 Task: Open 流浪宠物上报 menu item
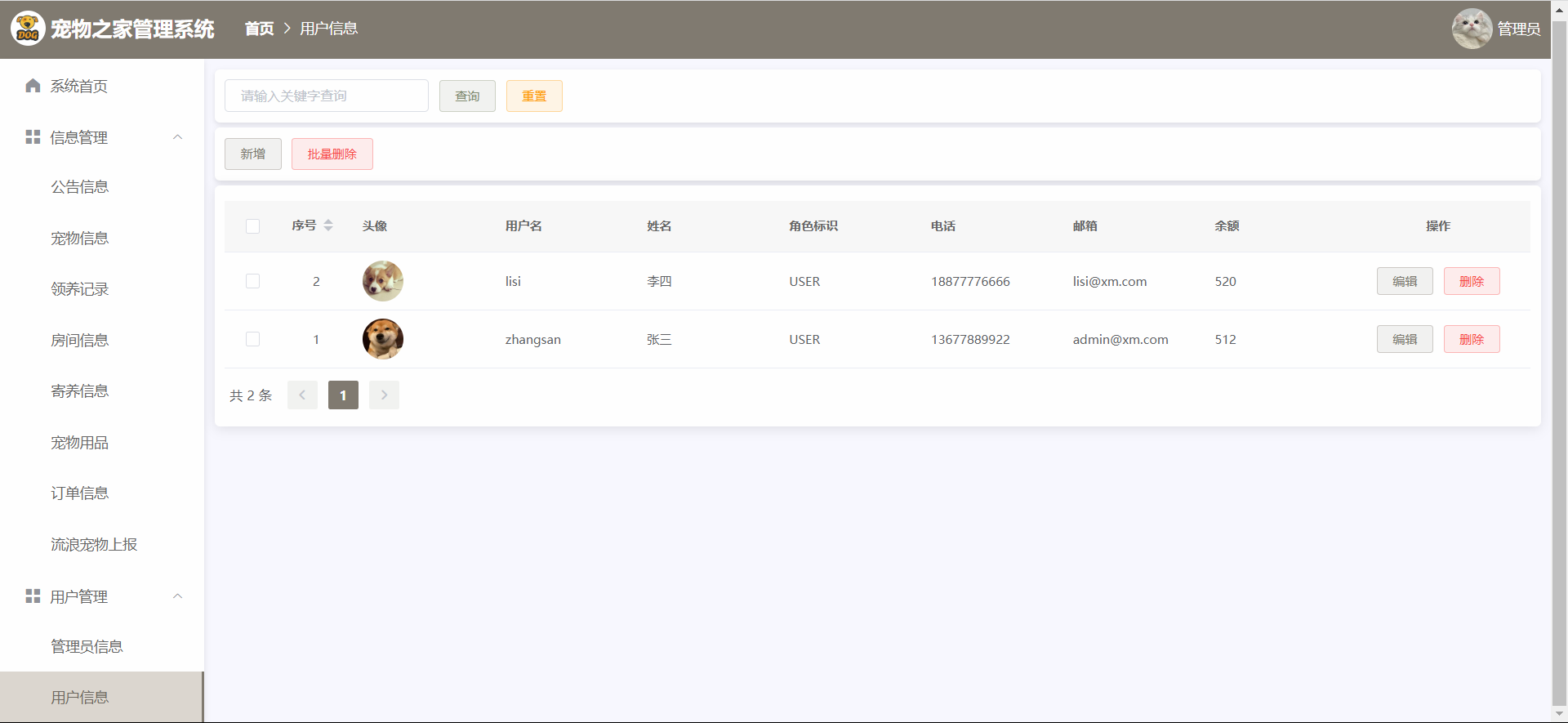click(x=102, y=545)
